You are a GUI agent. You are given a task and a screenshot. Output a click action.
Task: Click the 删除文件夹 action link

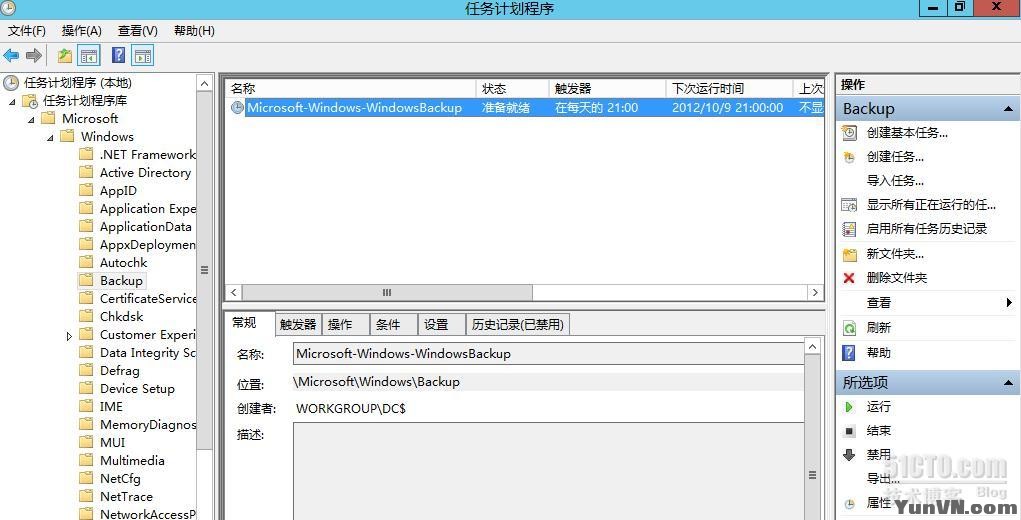(x=897, y=278)
